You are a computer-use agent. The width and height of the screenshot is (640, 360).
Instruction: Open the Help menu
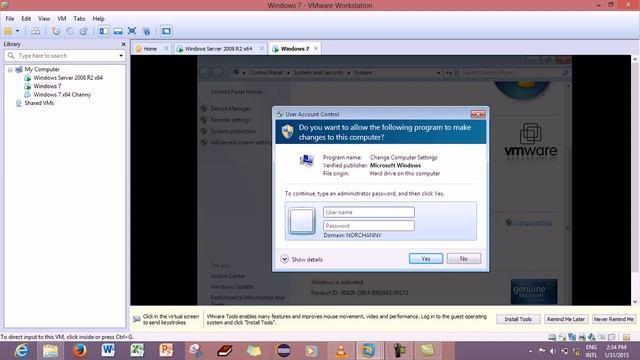click(98, 19)
